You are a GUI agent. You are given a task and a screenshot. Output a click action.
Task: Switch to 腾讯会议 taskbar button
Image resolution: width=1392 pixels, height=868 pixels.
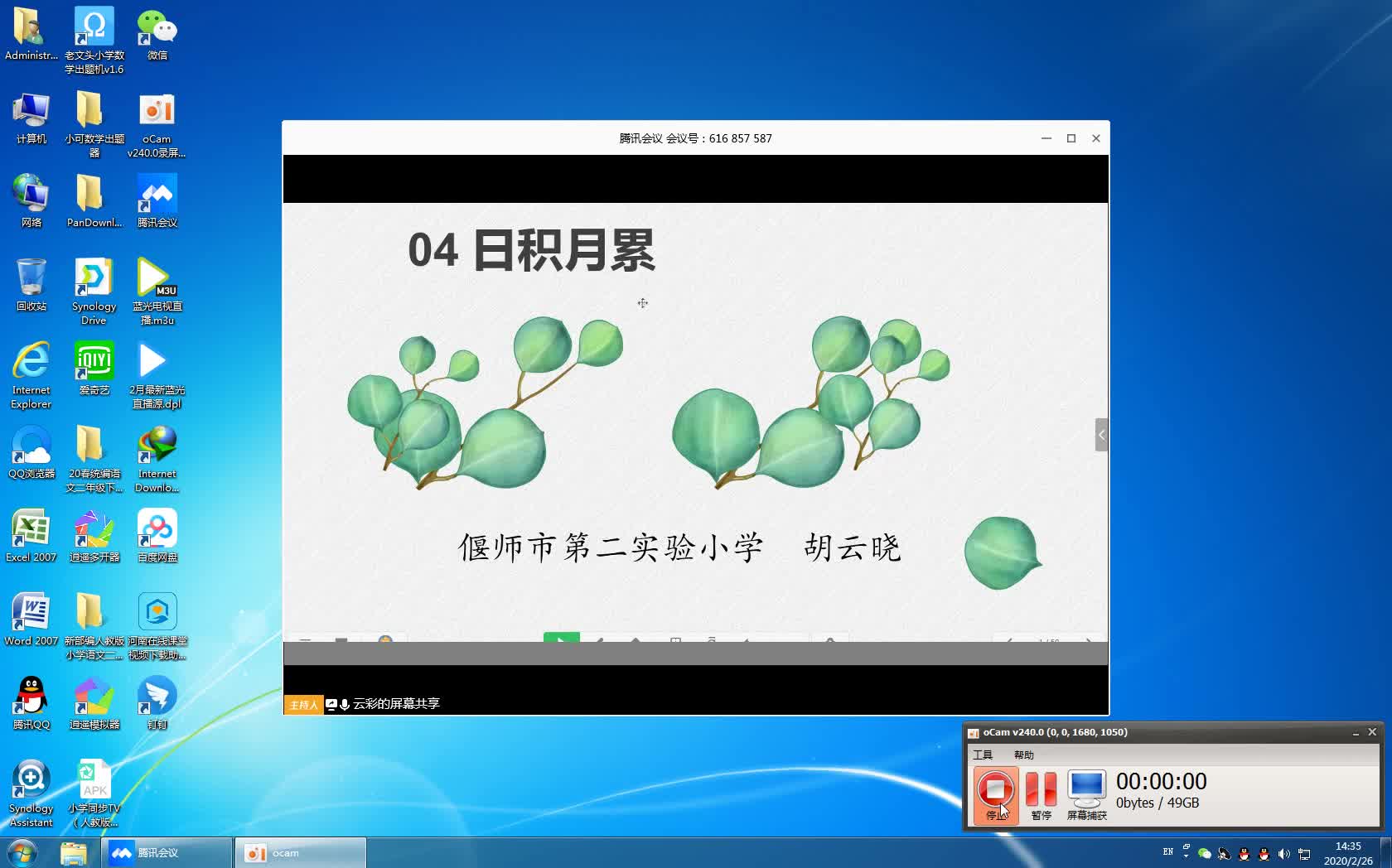(x=167, y=852)
